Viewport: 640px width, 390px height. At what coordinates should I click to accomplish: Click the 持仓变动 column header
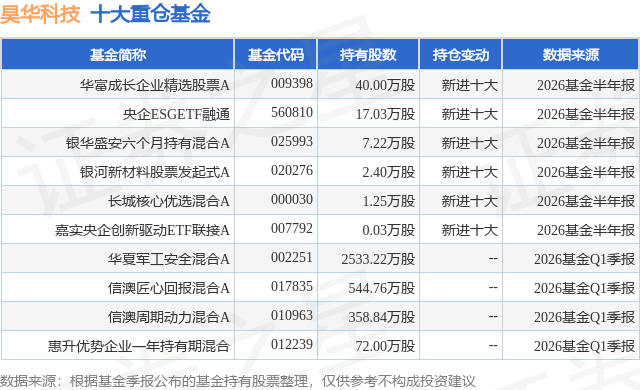[461, 55]
